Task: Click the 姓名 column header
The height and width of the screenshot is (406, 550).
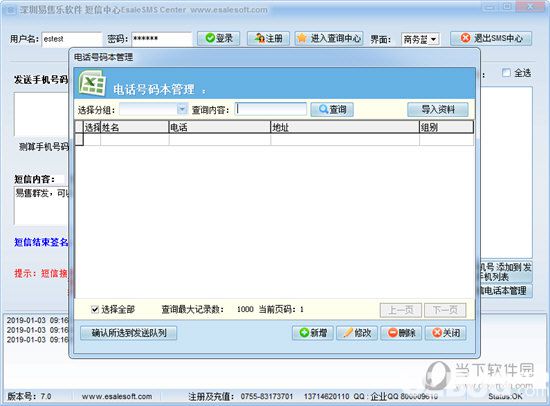Action: [x=135, y=127]
